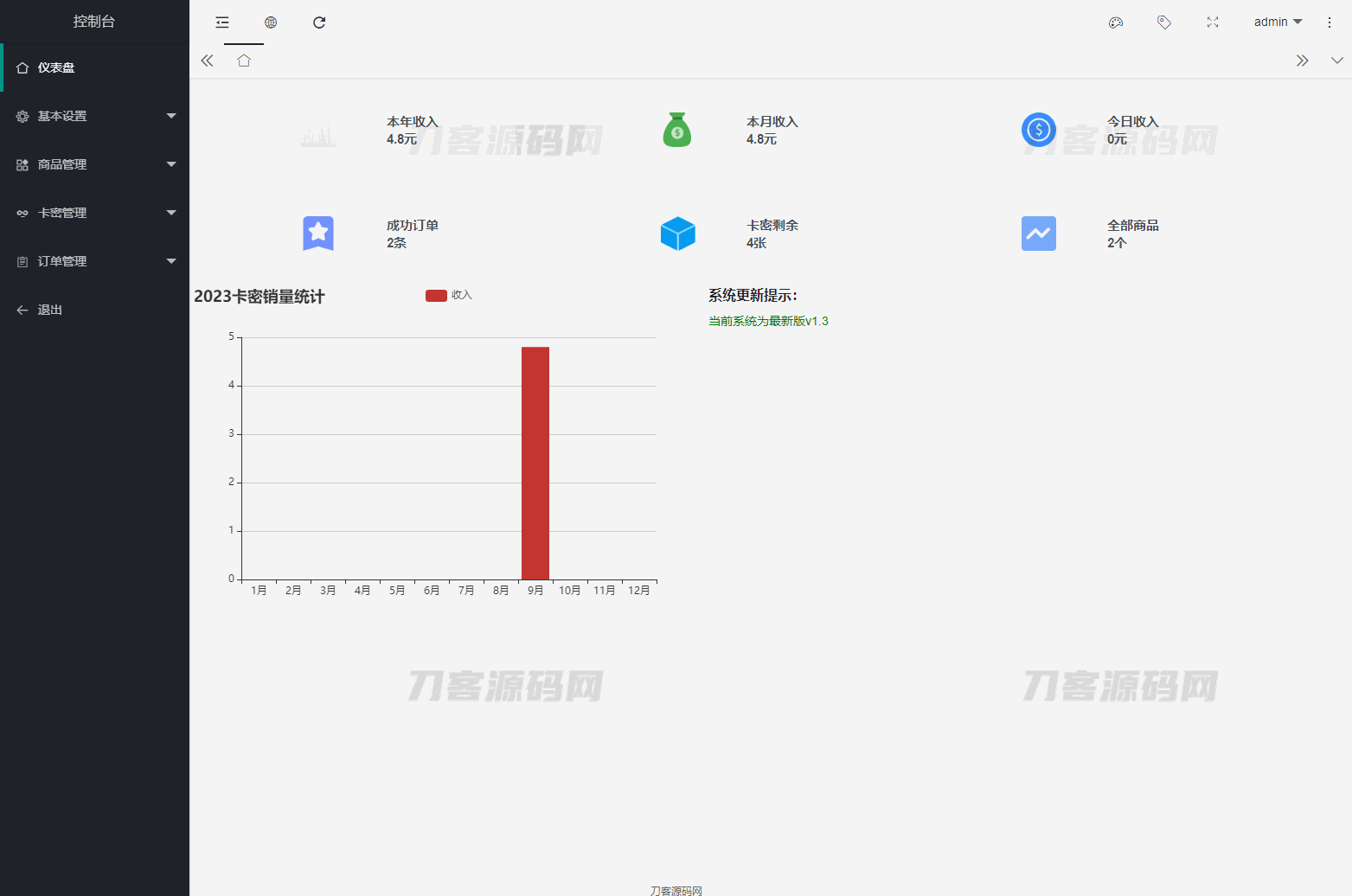Expand the 基本设置 sidebar menu
This screenshot has height=896, width=1352.
coord(94,116)
